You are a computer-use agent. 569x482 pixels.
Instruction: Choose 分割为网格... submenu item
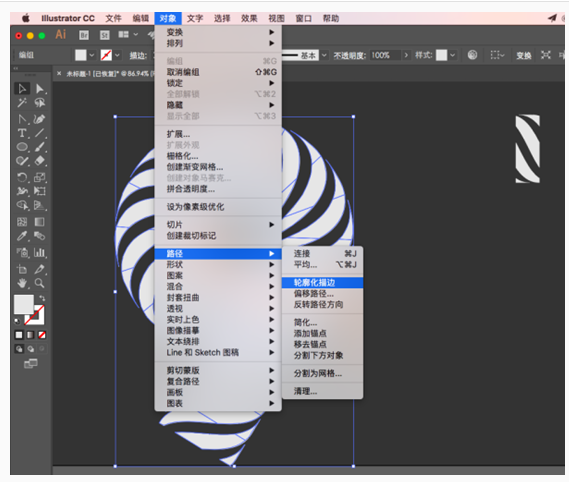[322, 373]
